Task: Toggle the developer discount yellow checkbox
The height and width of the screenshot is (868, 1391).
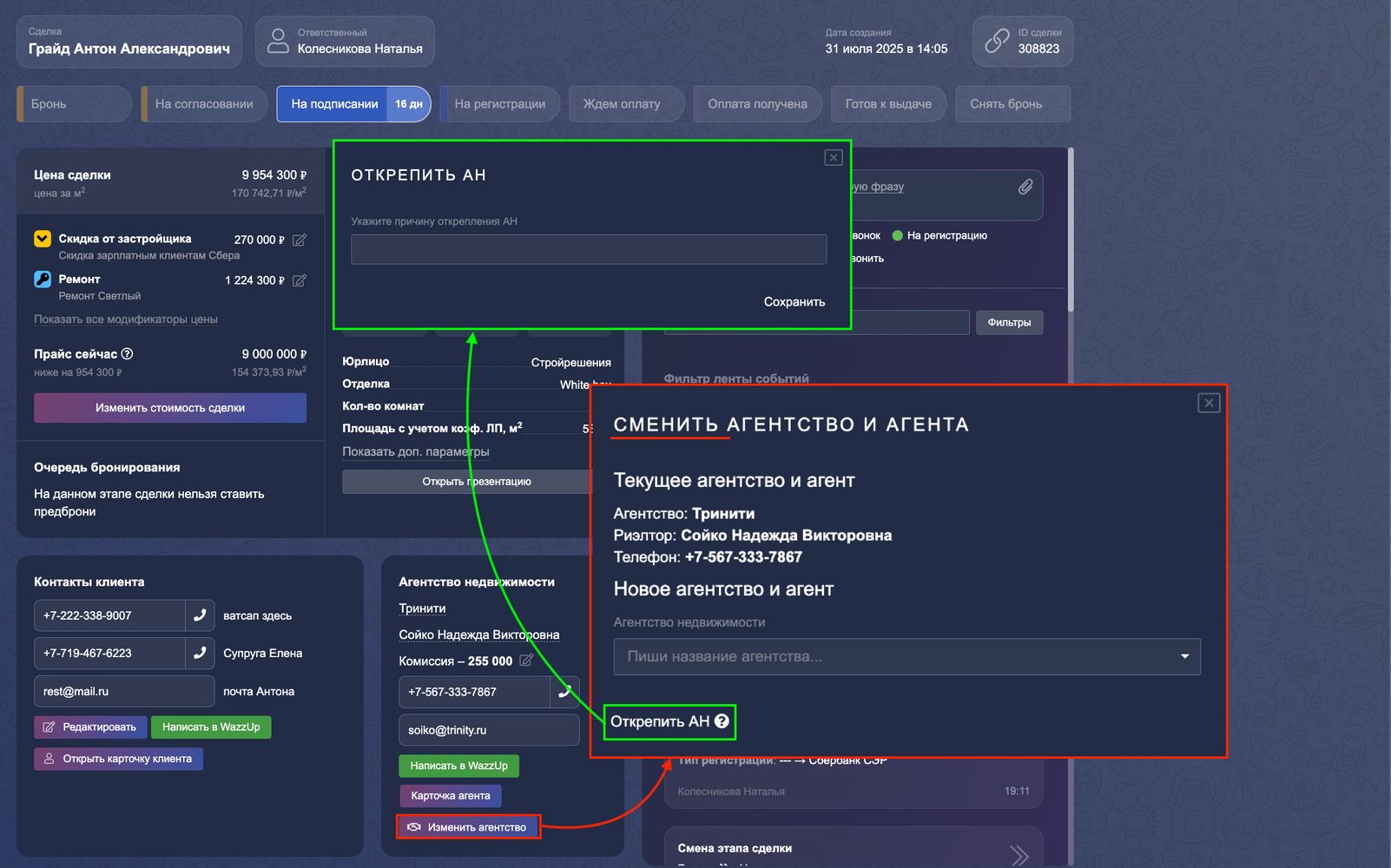Action: (x=43, y=239)
